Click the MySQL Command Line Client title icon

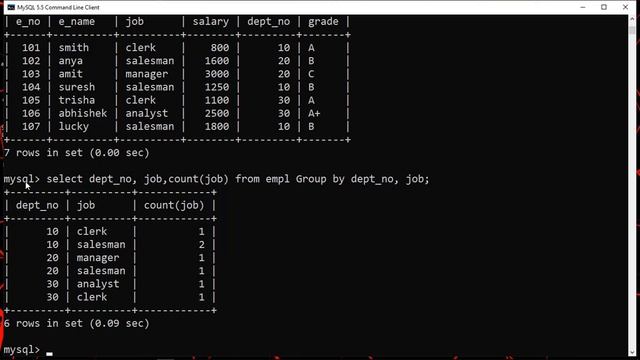point(11,7)
